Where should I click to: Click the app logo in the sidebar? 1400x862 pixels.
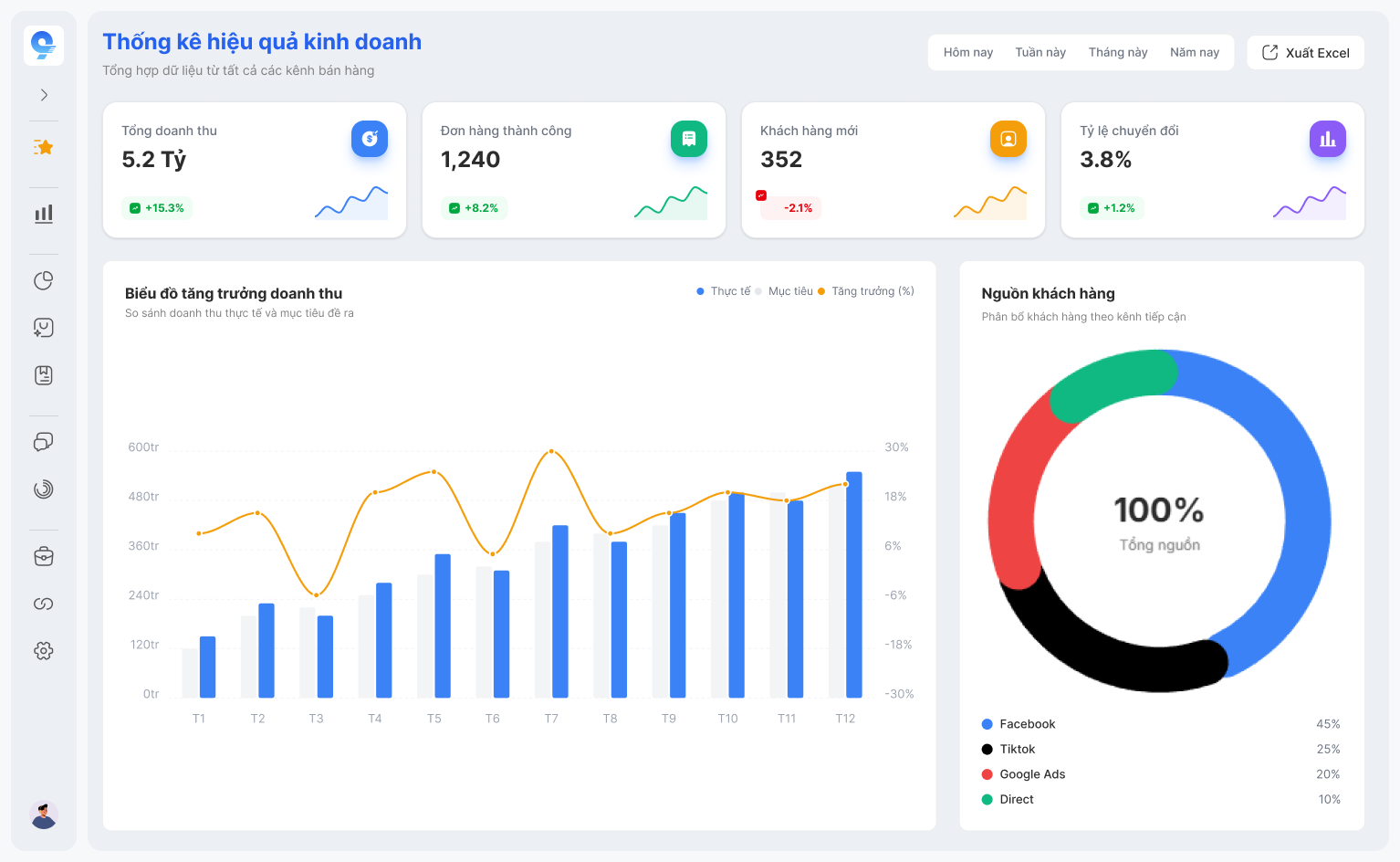[x=44, y=45]
